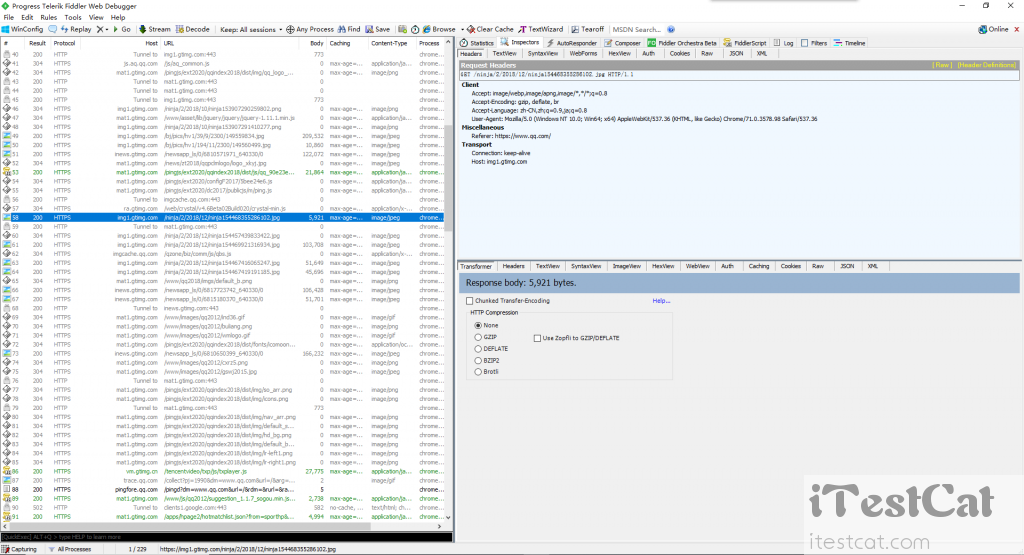This screenshot has height=555, width=1024.
Task: Click the blue help icon beside MSDN Search
Action: (671, 29)
